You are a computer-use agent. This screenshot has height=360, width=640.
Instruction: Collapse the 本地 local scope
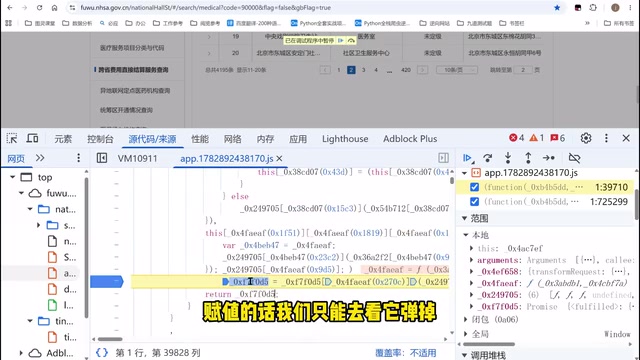coord(466,235)
